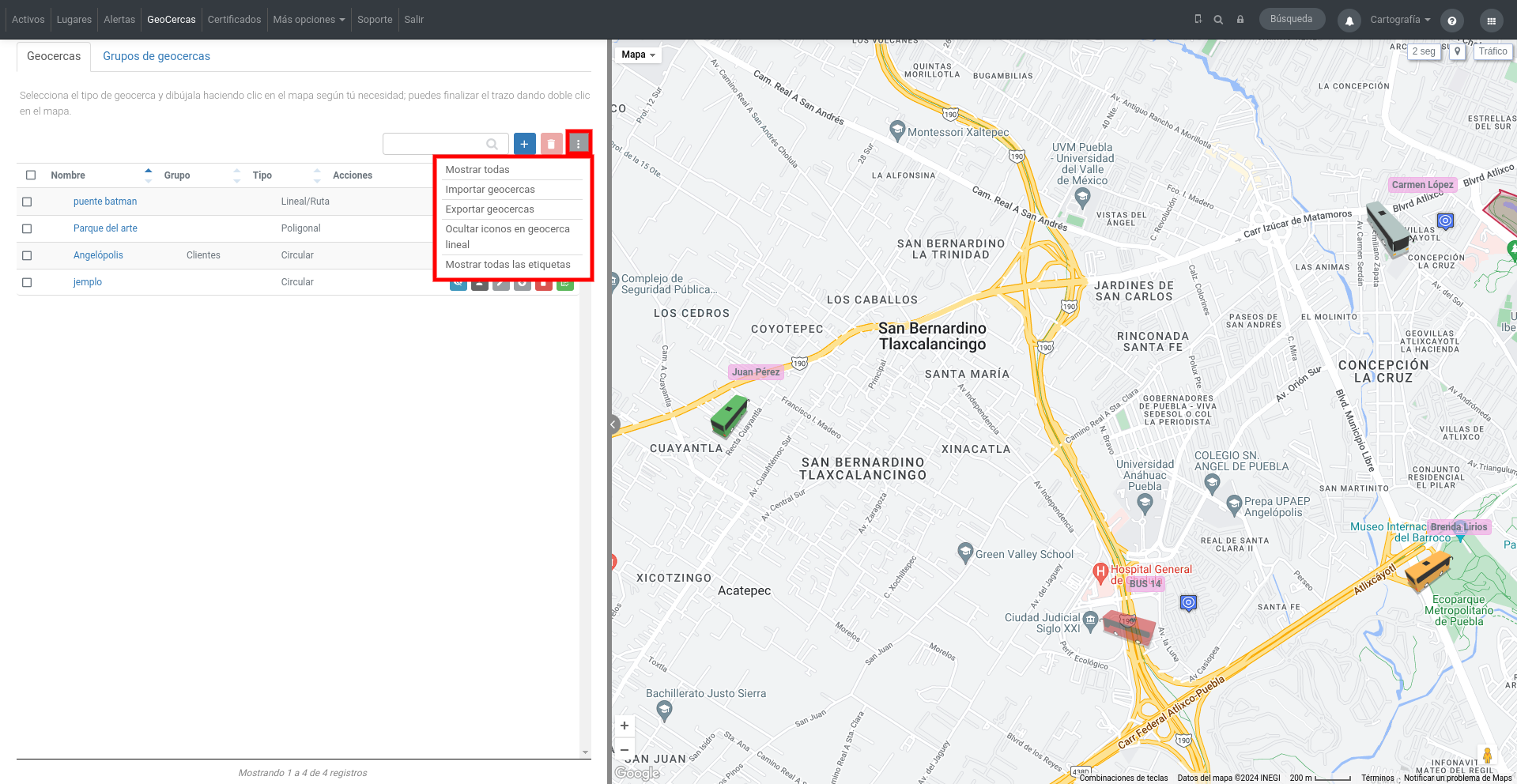Open the apps grid icon
Screen dimensions: 1517x784
pyautogui.click(x=1491, y=21)
